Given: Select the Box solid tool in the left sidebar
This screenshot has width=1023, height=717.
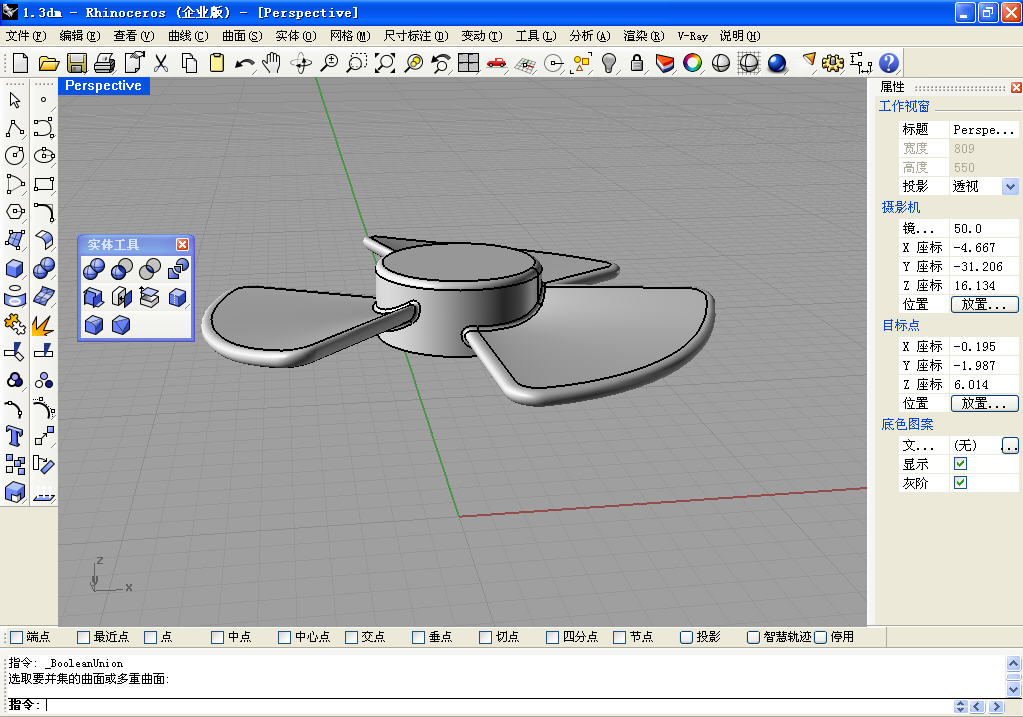Looking at the screenshot, I should tap(15, 268).
